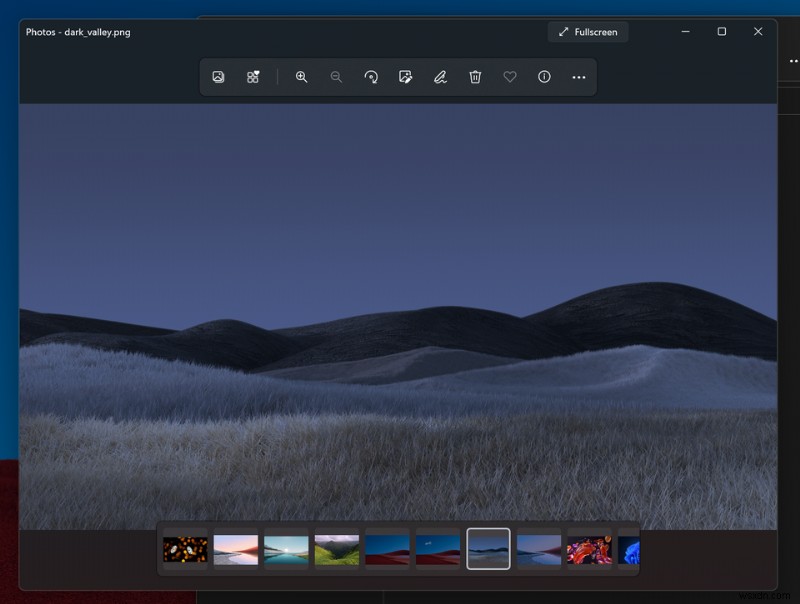The image size is (800, 604).
Task: Select the highlighted valley thumbnail in the filmstrip
Action: coord(487,548)
